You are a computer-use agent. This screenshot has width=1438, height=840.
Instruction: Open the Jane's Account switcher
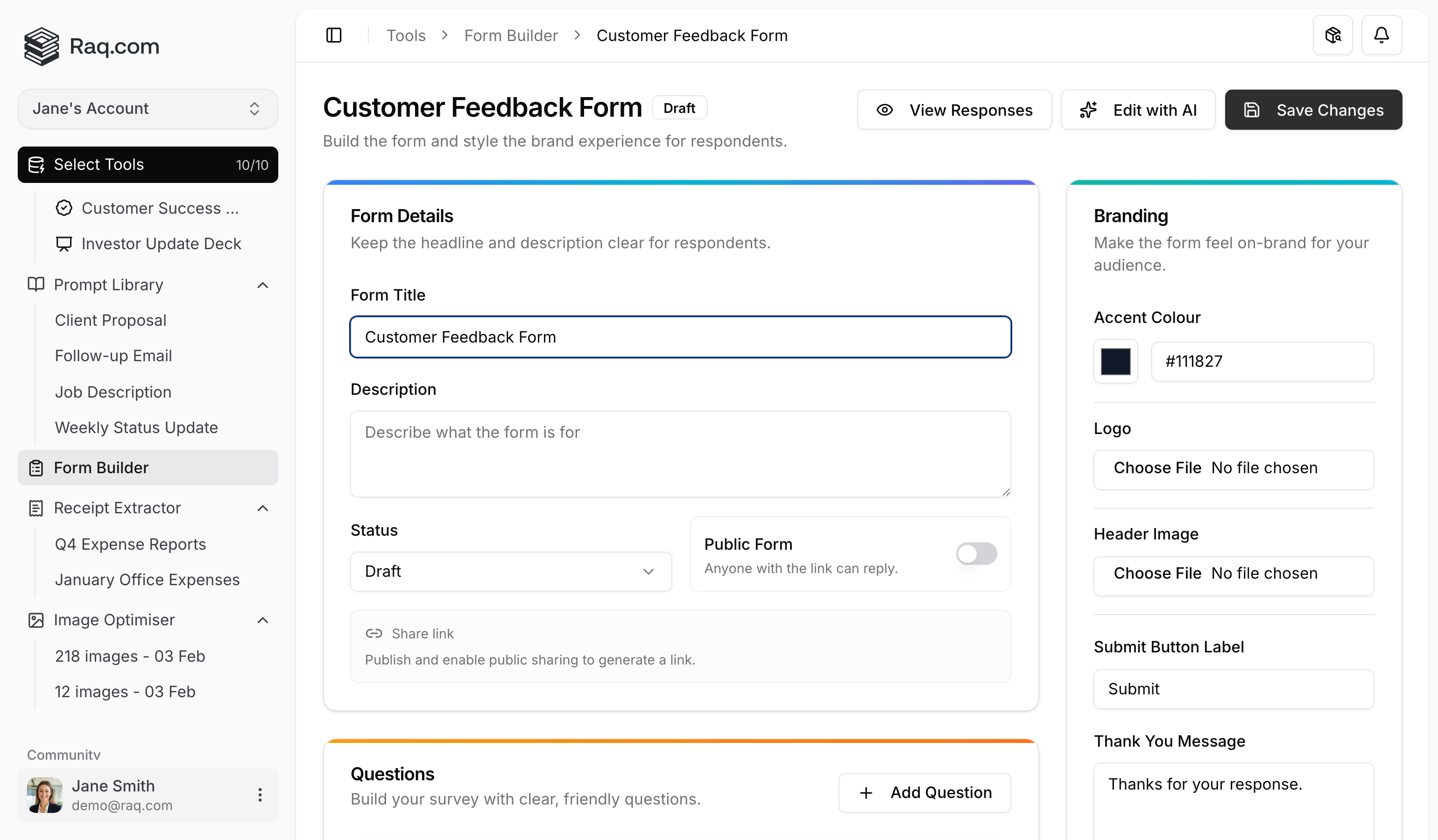(x=147, y=108)
